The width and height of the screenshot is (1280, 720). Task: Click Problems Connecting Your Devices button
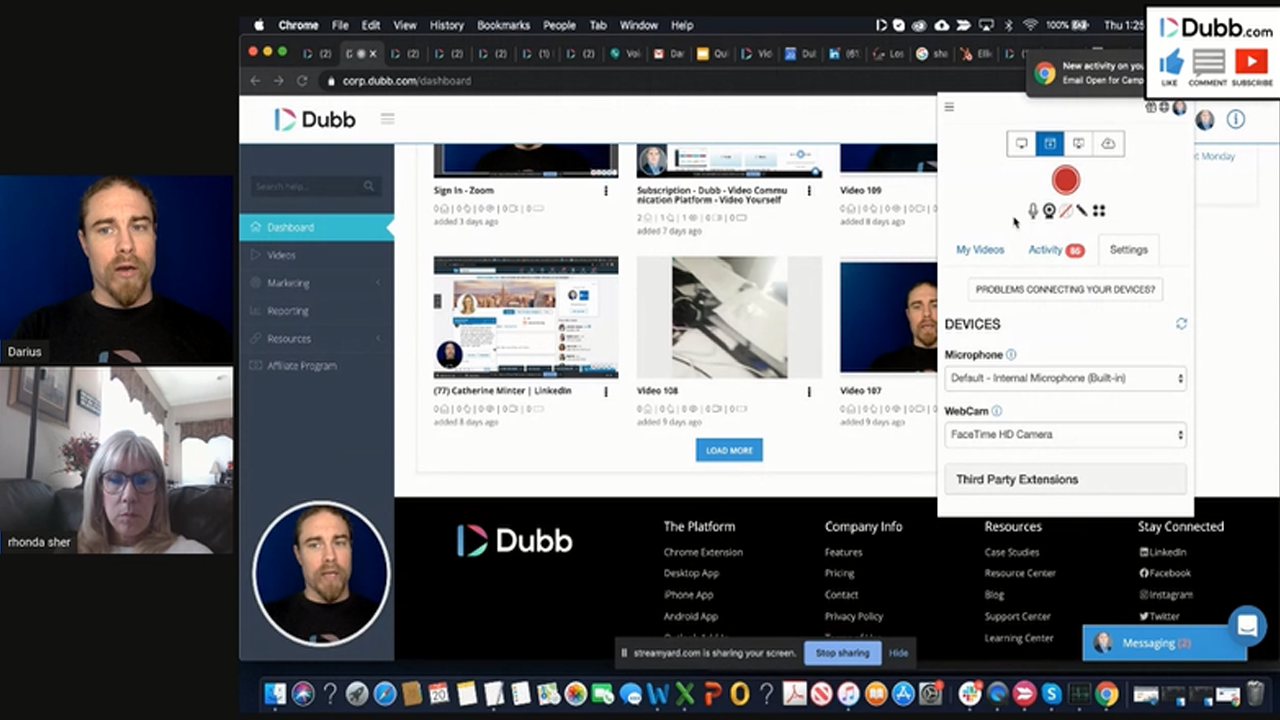pyautogui.click(x=1065, y=289)
